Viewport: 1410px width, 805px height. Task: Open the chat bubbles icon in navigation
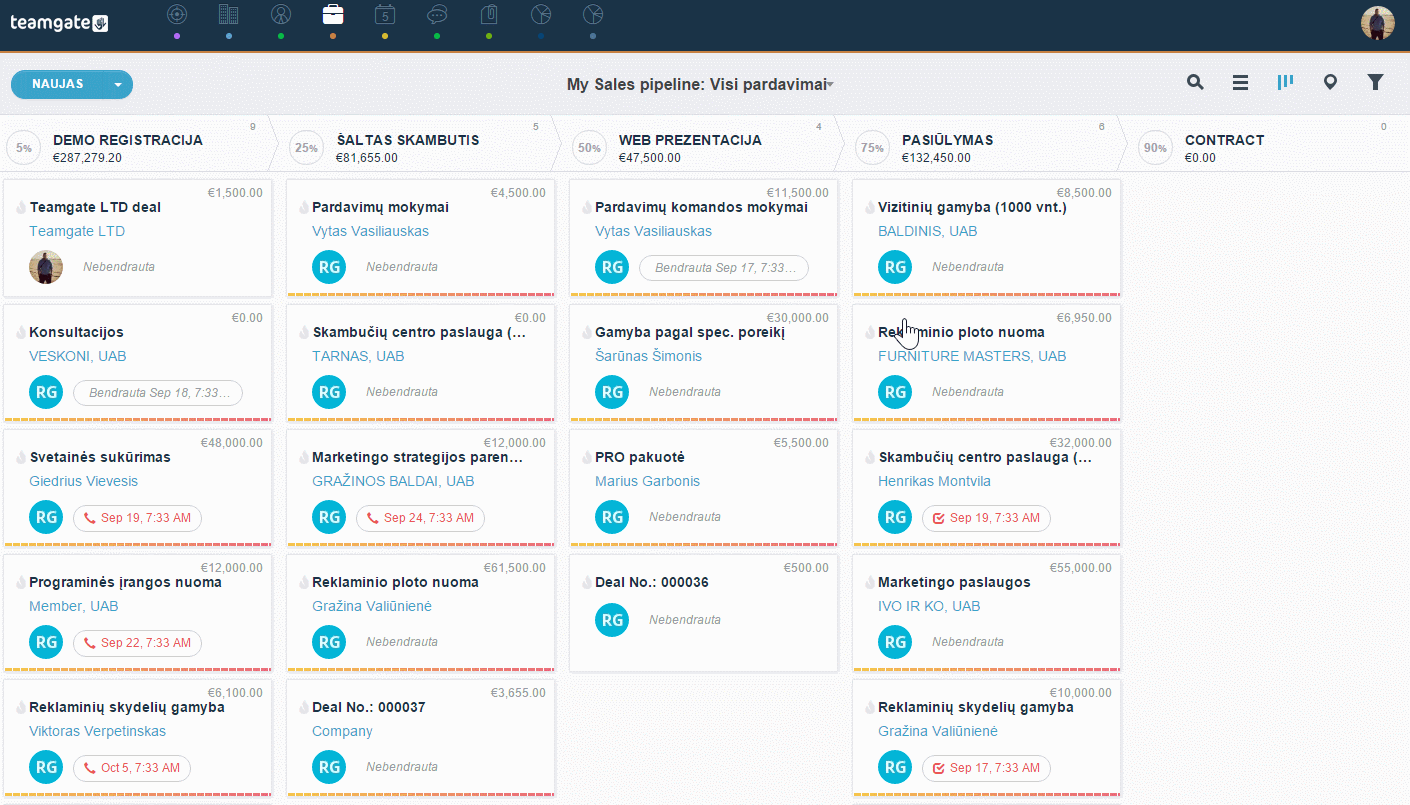[x=437, y=14]
